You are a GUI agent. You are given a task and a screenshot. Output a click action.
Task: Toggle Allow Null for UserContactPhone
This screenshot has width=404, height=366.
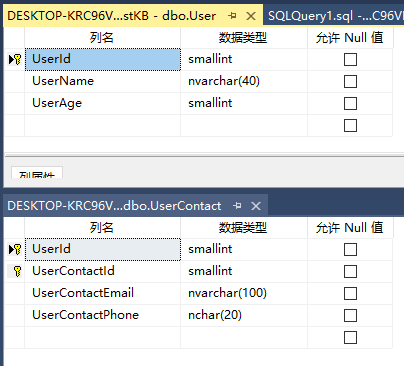[350, 316]
